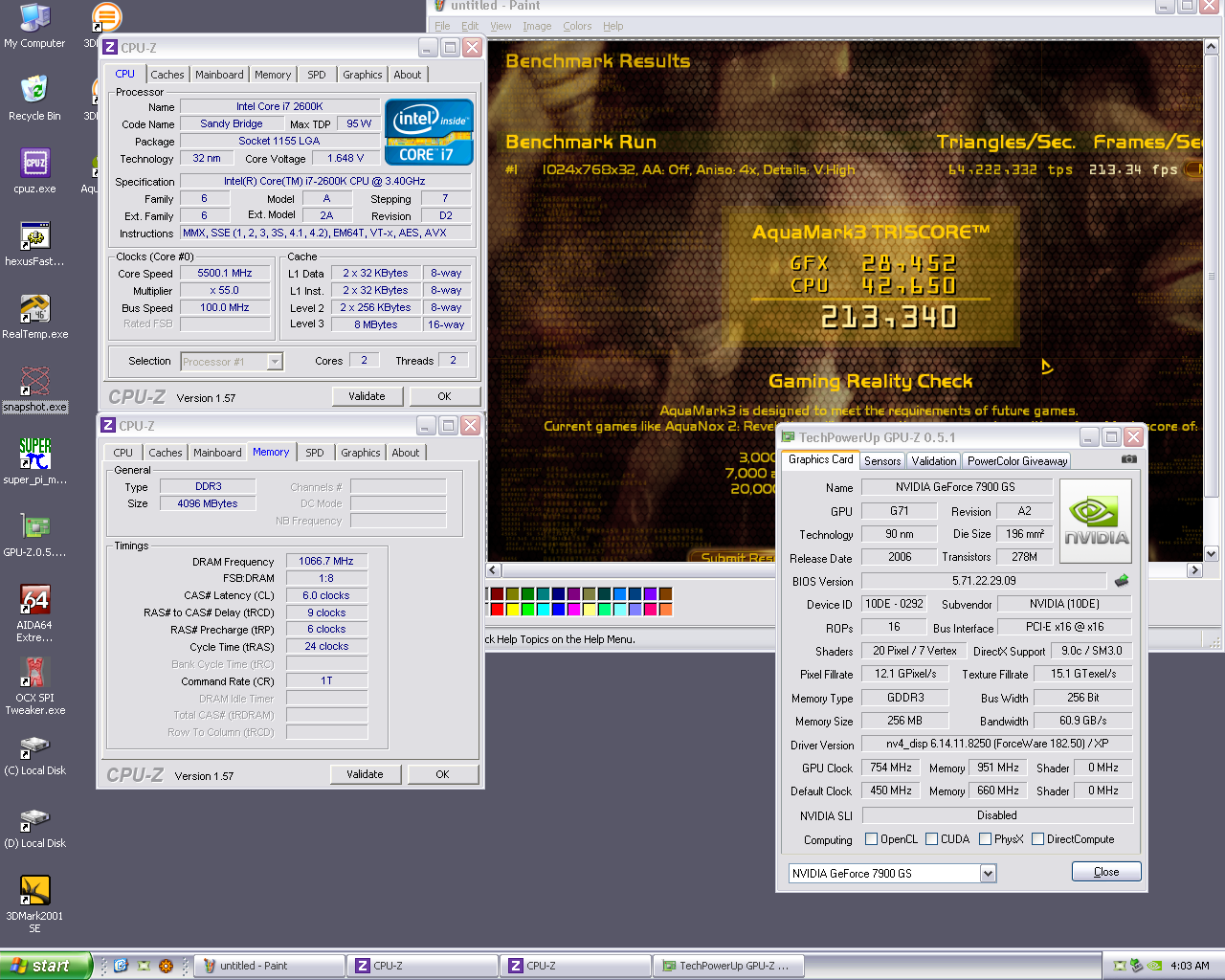Click the NVIDIA logo in GPU-Z

(1096, 521)
